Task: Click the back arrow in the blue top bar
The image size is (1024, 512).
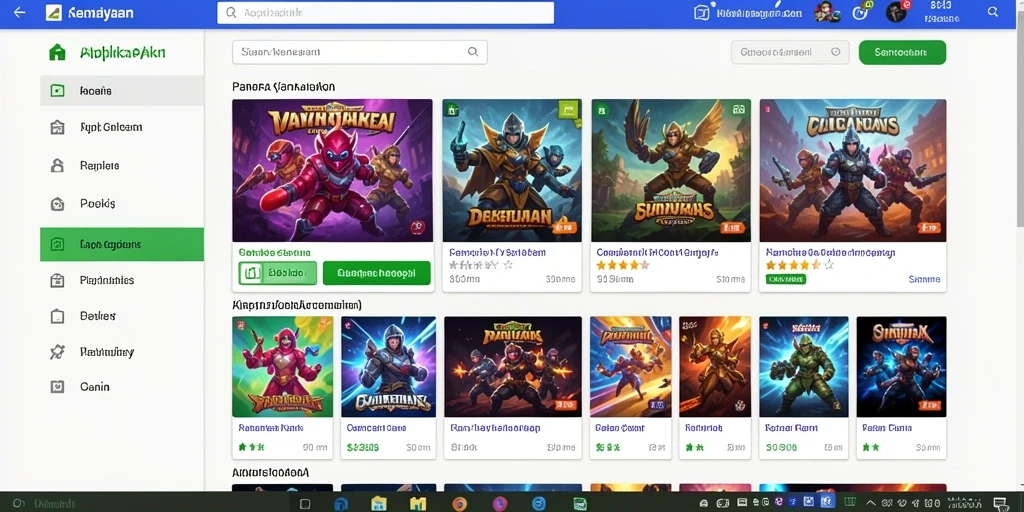Action: [x=20, y=12]
